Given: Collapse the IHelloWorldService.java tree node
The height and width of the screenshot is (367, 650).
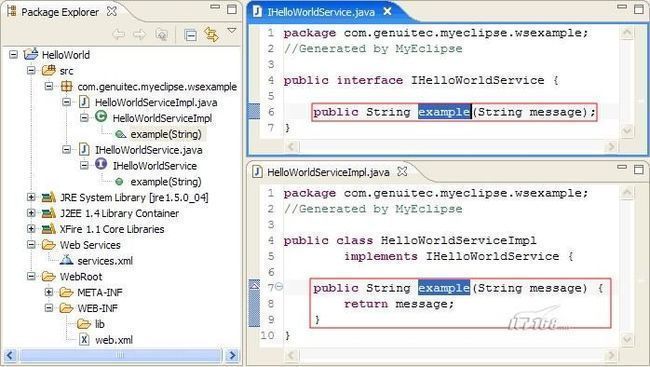Looking at the screenshot, I should click(x=66, y=149).
